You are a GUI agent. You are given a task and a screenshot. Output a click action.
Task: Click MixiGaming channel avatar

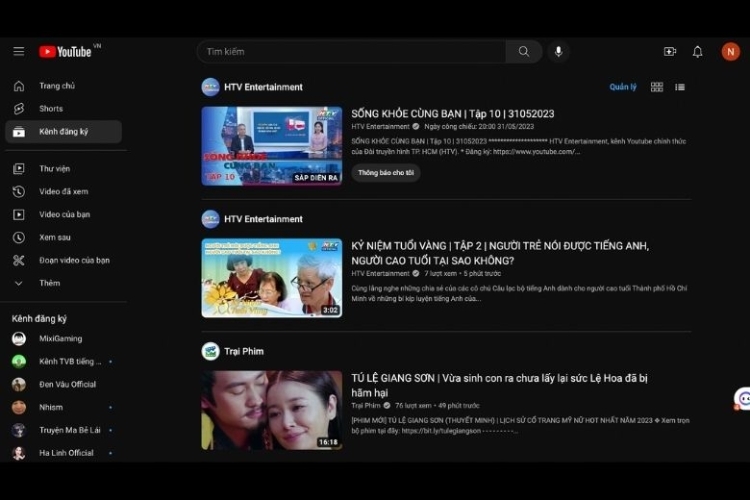pos(19,339)
